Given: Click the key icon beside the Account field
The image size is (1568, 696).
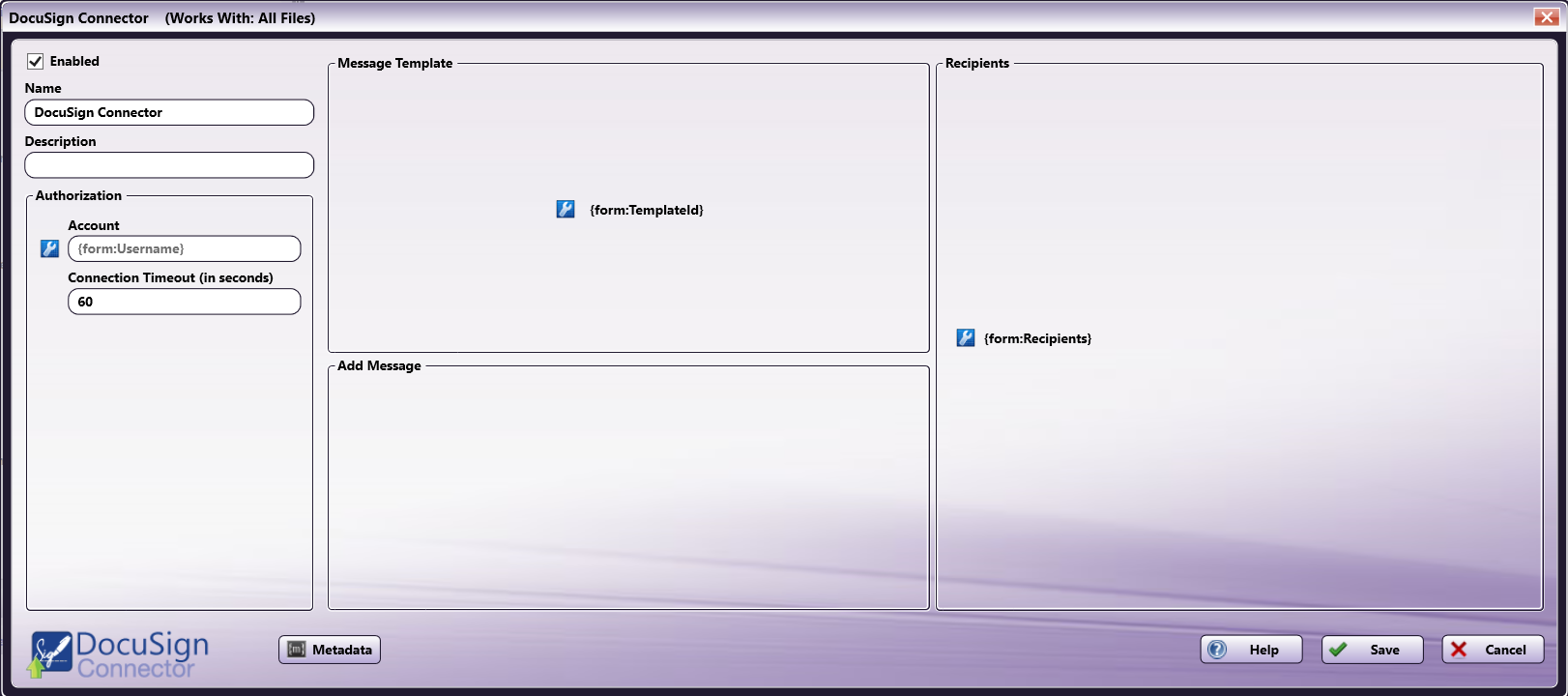Looking at the screenshot, I should (50, 248).
